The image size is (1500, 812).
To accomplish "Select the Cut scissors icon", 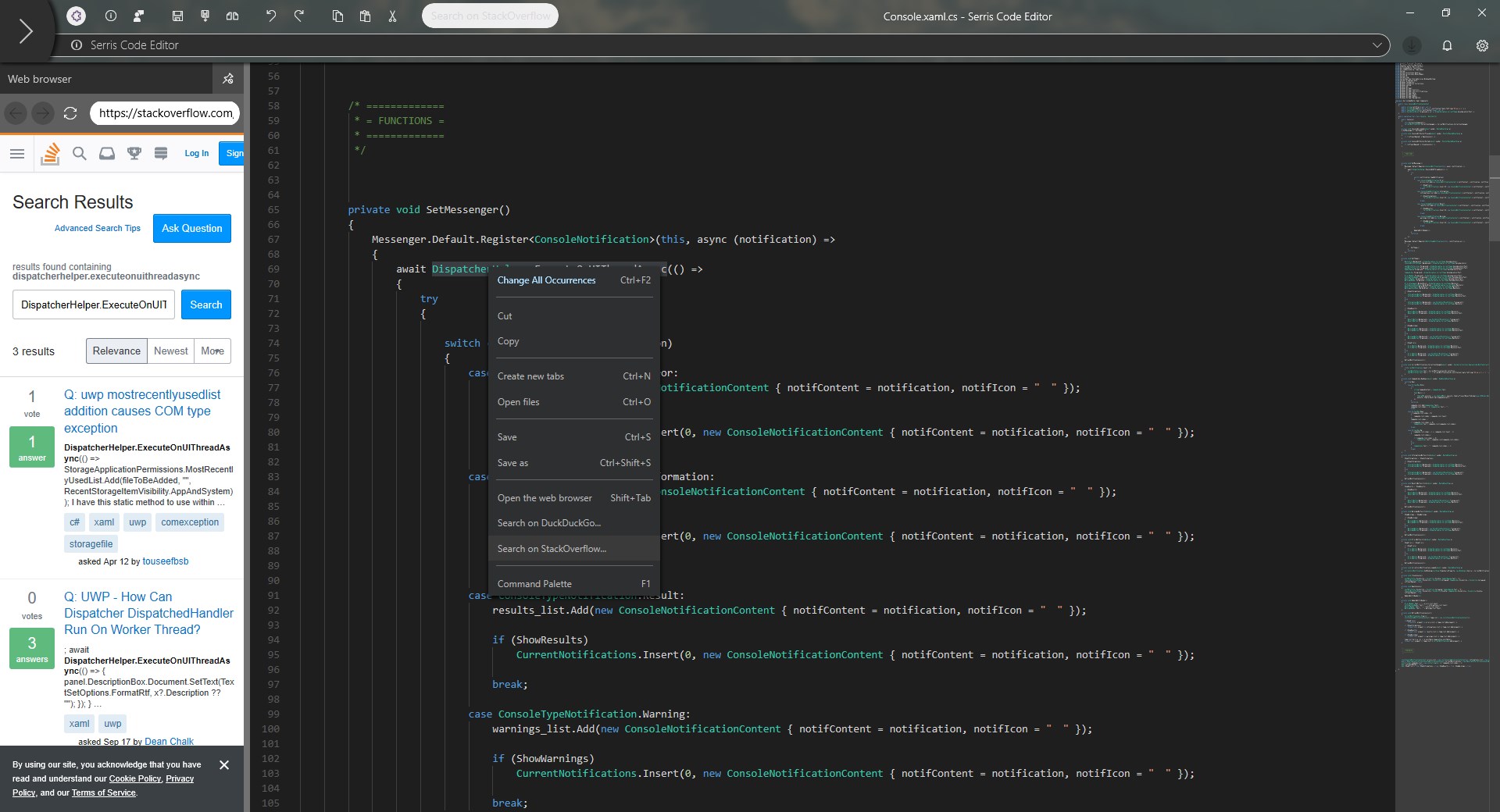I will (x=393, y=16).
